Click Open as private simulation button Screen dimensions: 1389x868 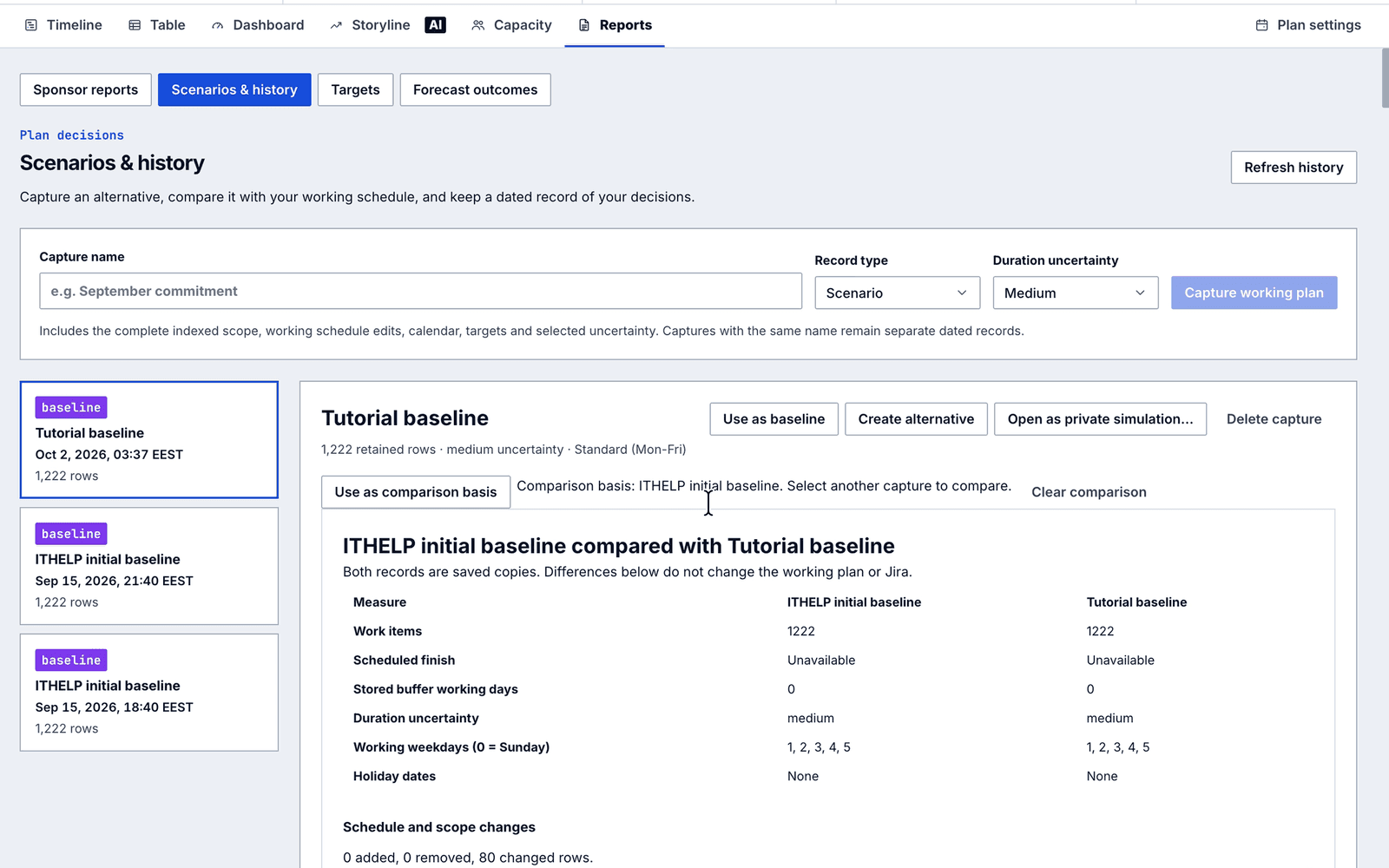click(1100, 419)
